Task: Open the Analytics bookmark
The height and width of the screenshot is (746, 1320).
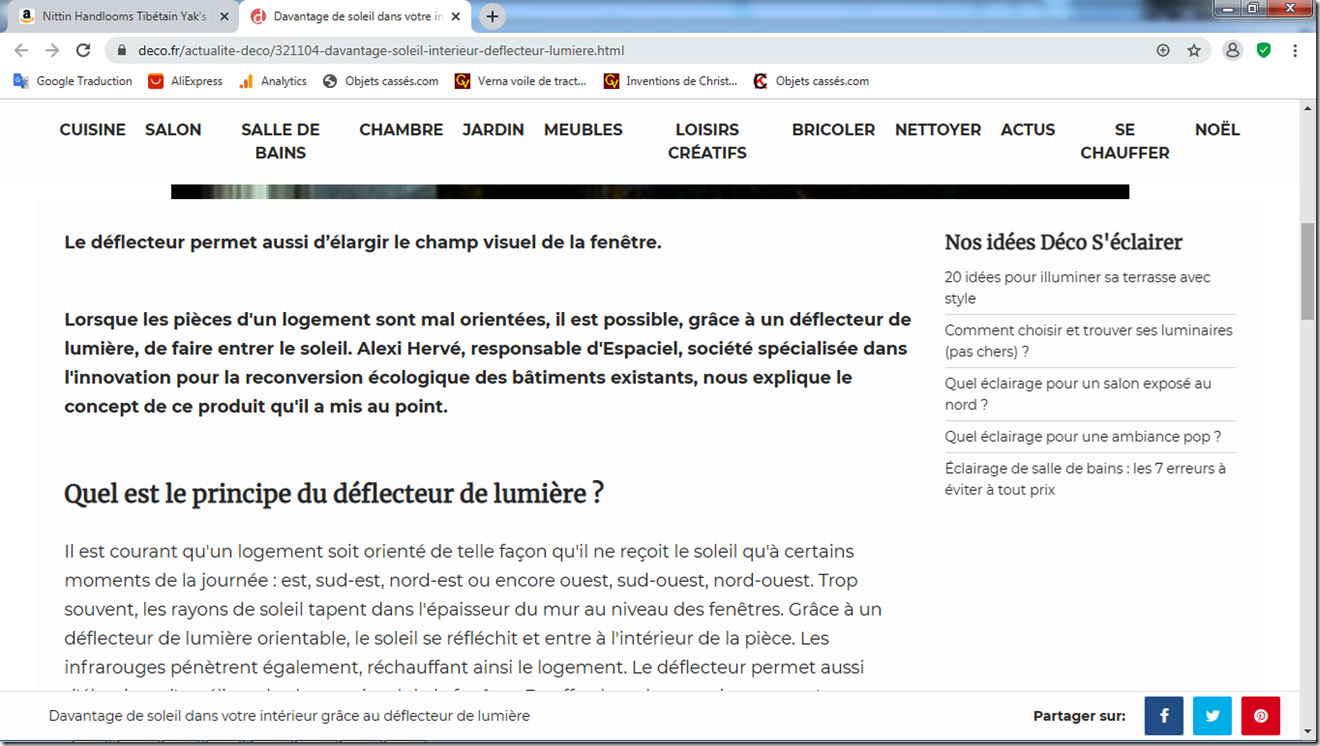Action: click(273, 81)
